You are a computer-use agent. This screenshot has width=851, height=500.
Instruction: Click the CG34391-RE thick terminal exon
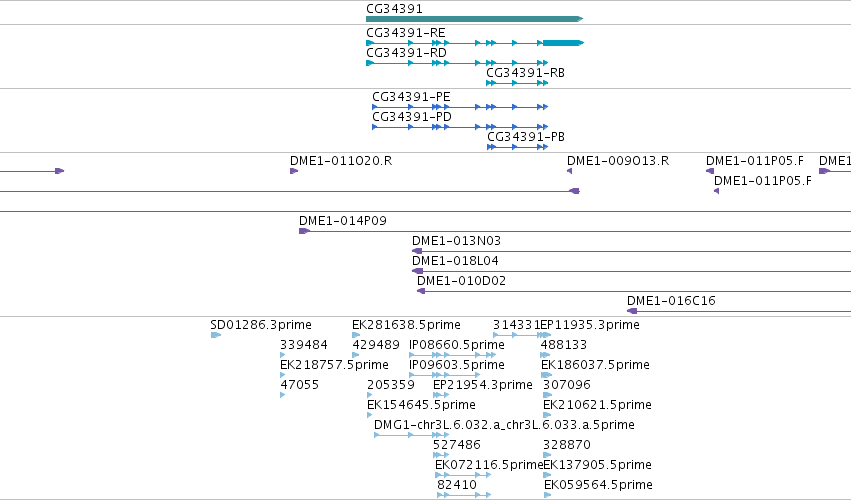[x=563, y=43]
